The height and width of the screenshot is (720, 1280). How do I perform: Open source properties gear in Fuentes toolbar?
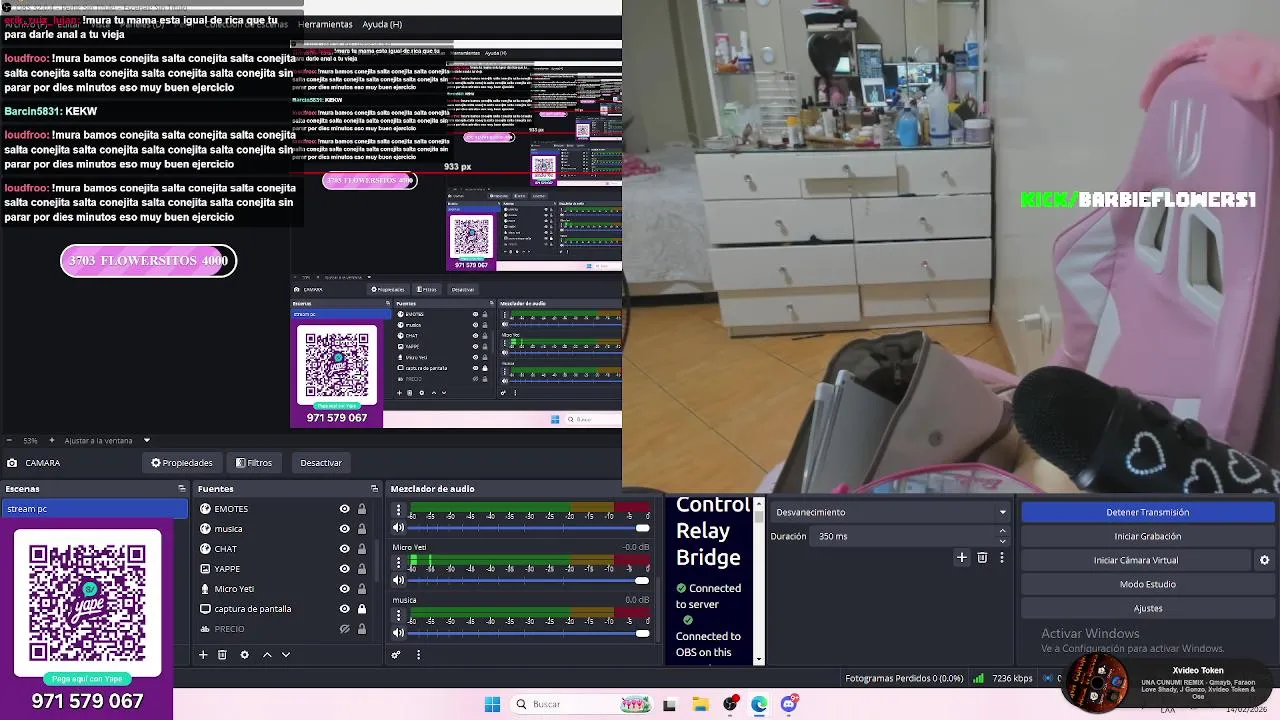(x=244, y=655)
